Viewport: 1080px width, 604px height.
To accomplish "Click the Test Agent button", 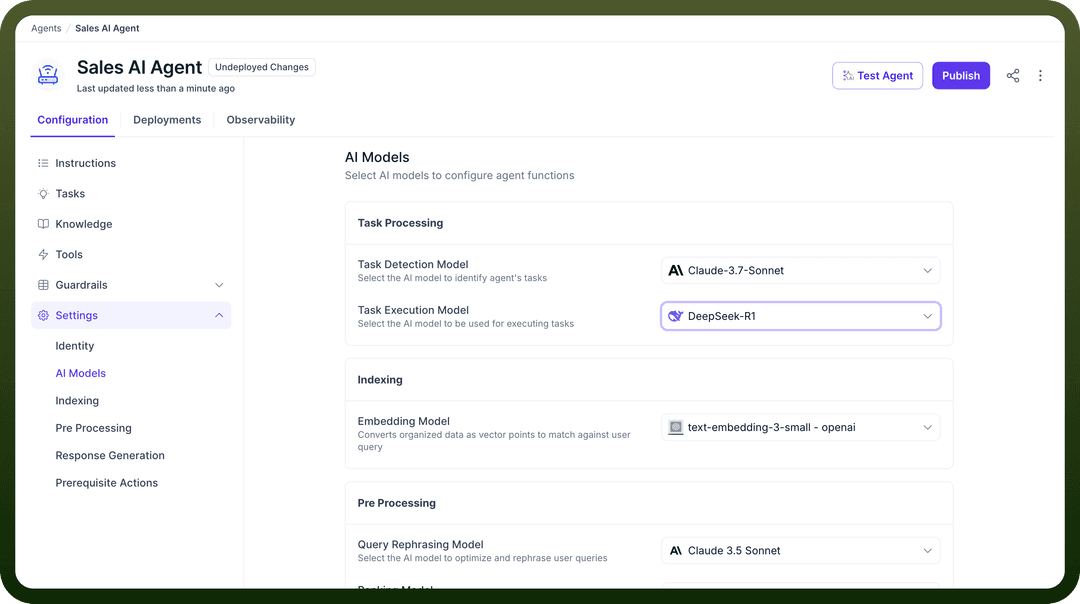I will pyautogui.click(x=878, y=76).
